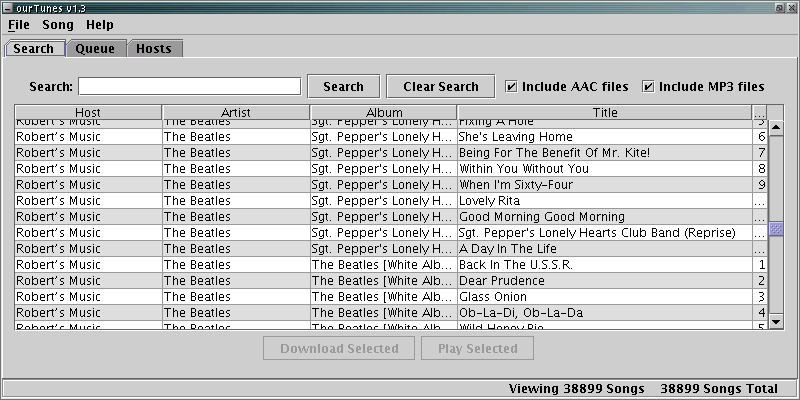Open the File menu
800x400 pixels.
click(19, 25)
